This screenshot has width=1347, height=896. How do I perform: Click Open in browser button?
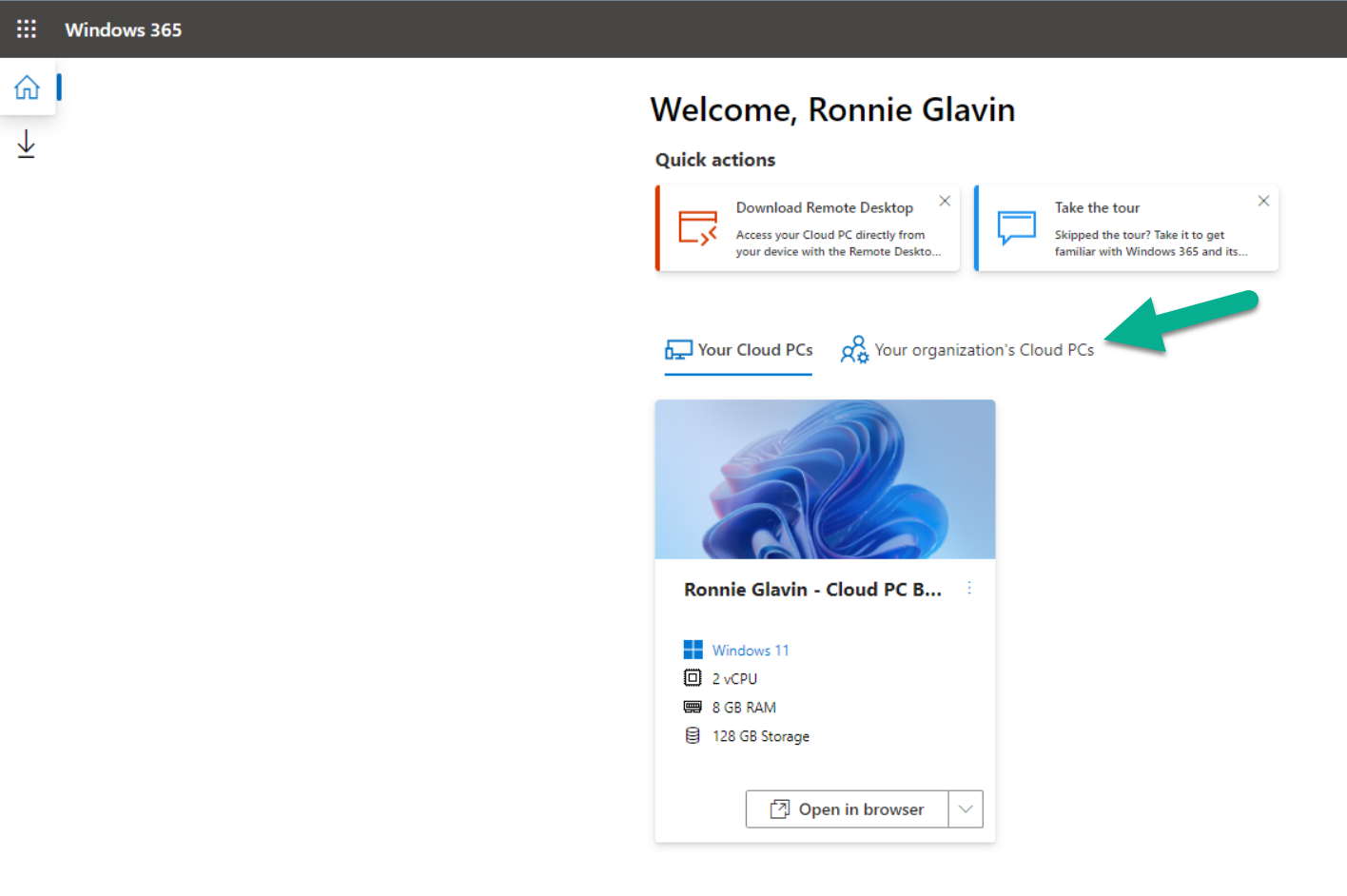click(847, 809)
